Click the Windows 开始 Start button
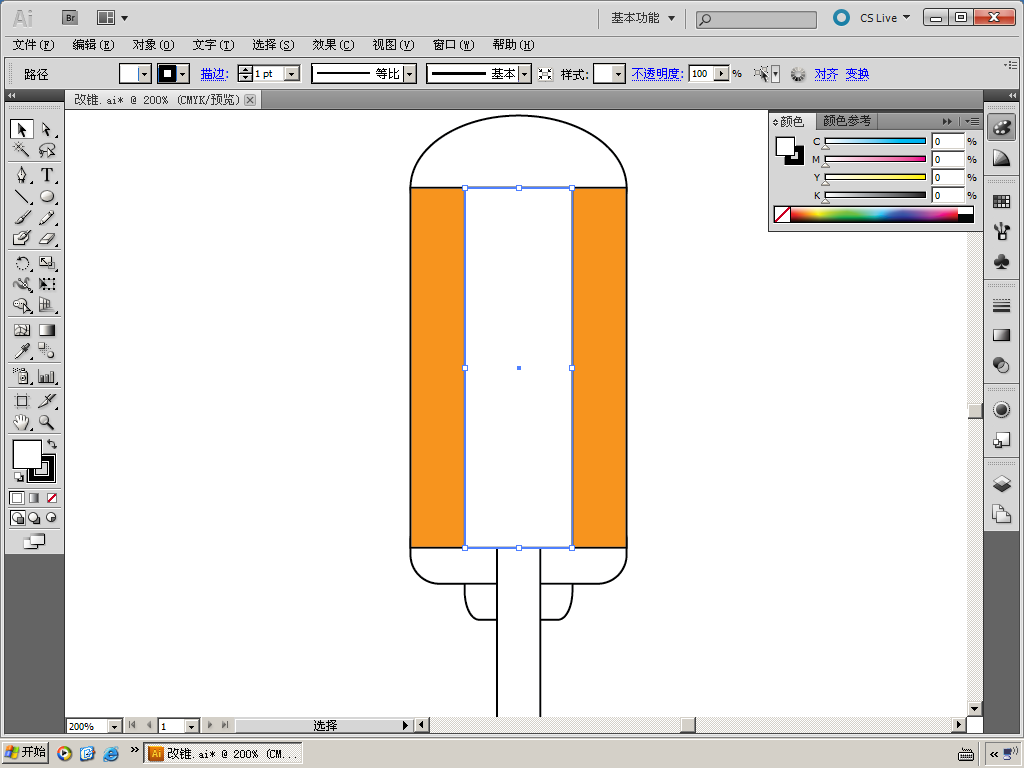 (25, 752)
